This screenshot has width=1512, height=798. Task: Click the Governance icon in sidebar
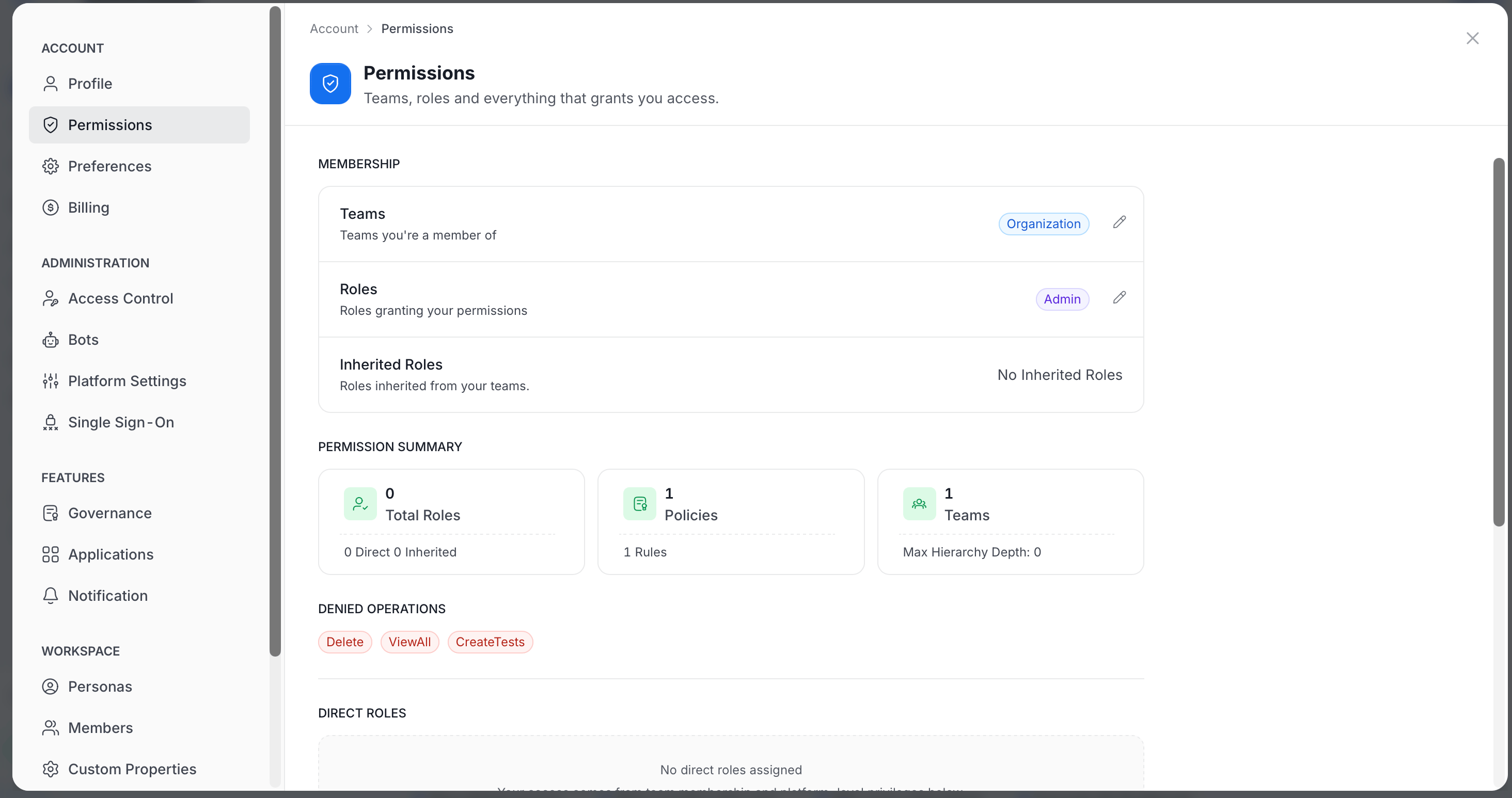pyautogui.click(x=51, y=514)
